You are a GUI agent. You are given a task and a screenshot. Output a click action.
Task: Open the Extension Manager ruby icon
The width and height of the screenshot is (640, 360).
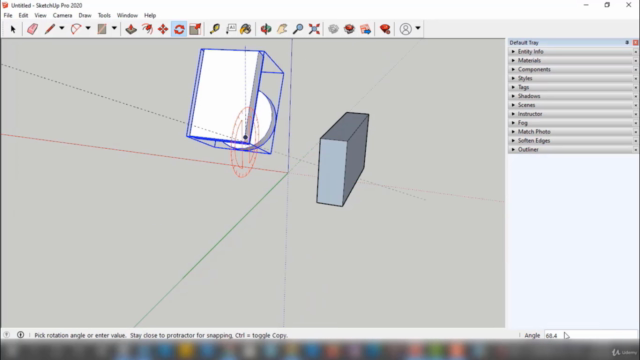[x=384, y=29]
